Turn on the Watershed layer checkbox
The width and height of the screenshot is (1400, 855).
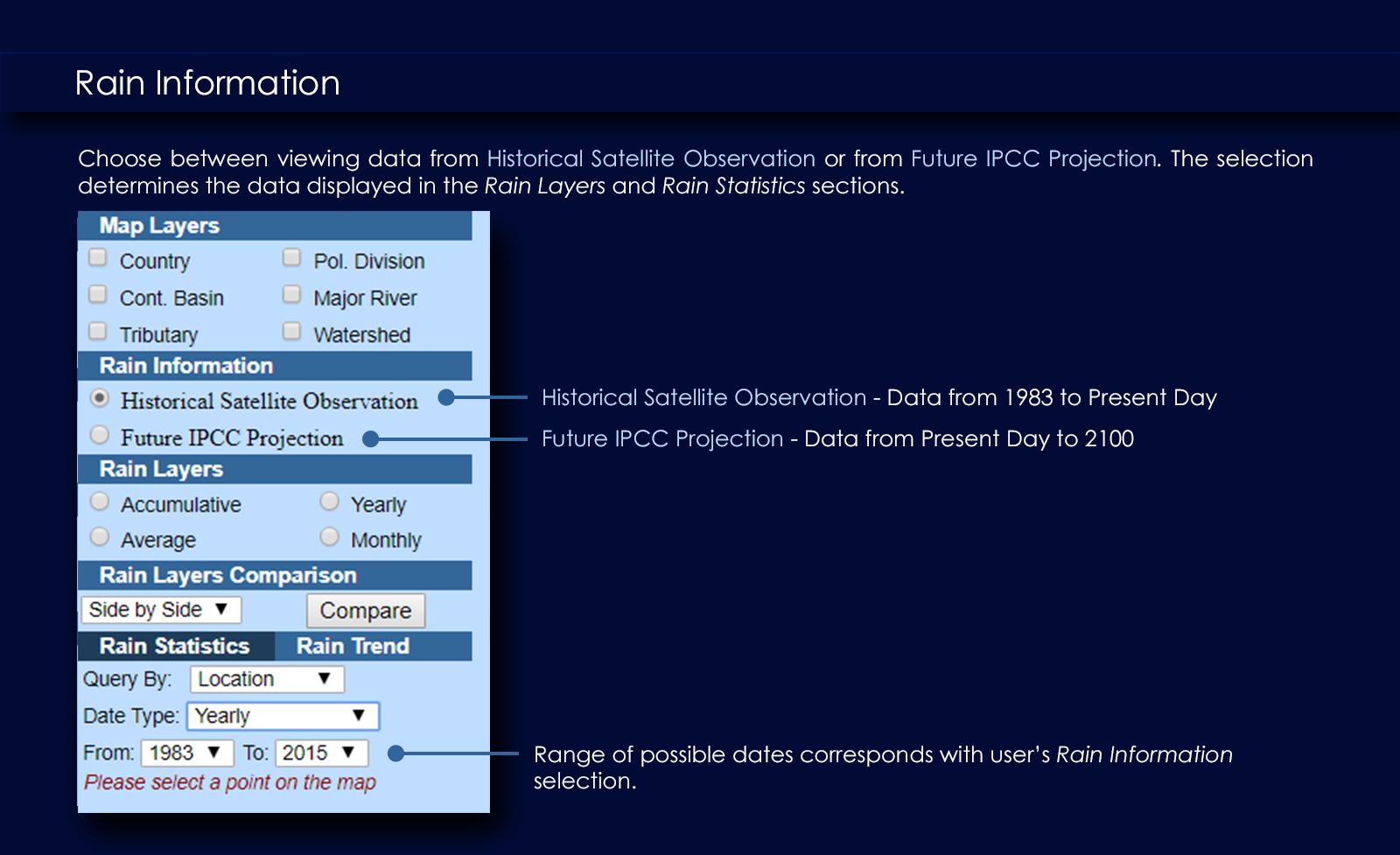click(x=291, y=332)
